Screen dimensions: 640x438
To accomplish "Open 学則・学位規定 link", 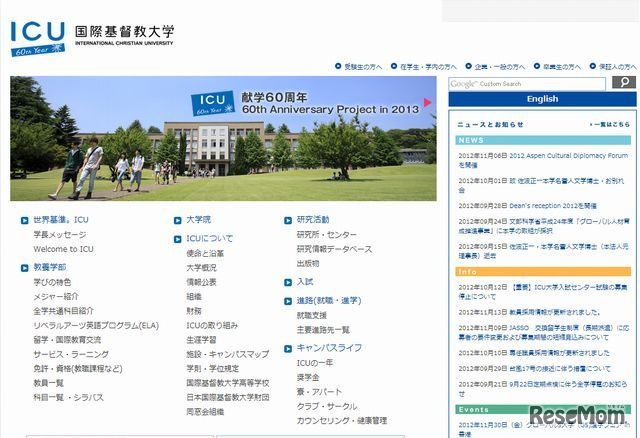I will click(213, 369).
